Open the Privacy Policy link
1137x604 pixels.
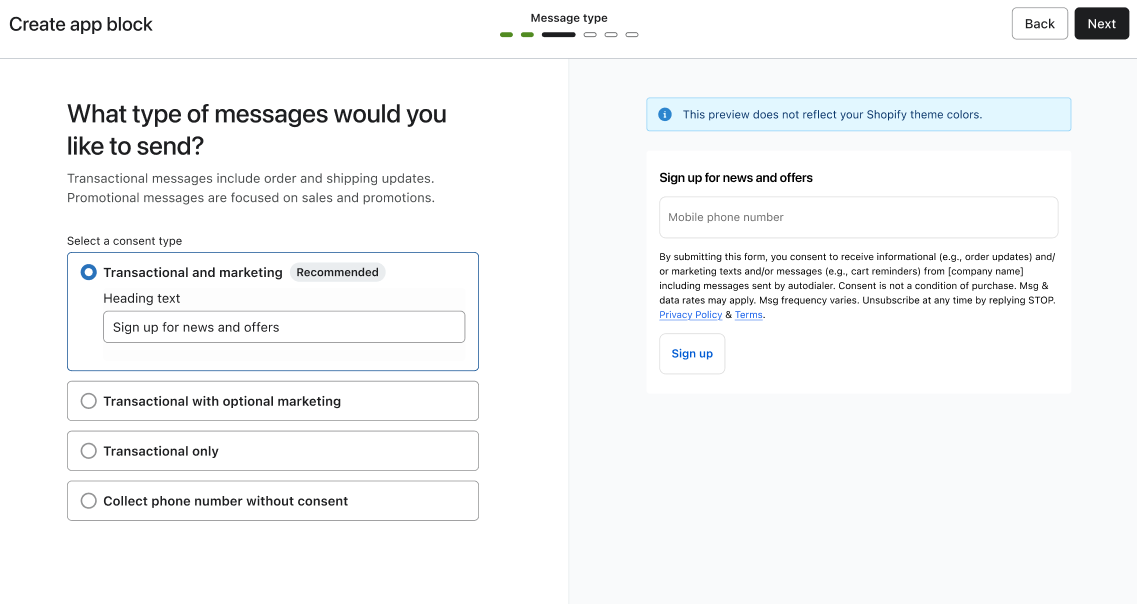(x=690, y=315)
